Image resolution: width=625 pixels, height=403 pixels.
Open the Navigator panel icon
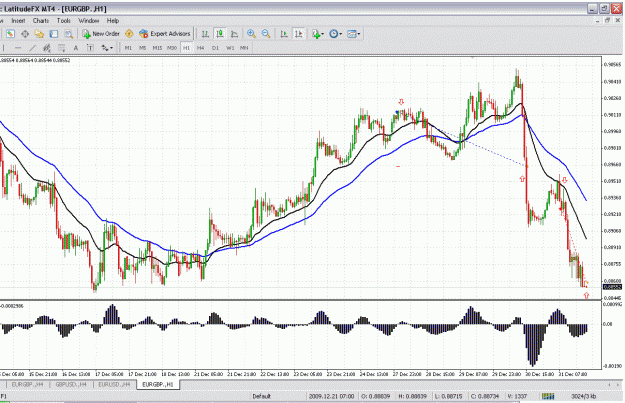click(x=39, y=34)
